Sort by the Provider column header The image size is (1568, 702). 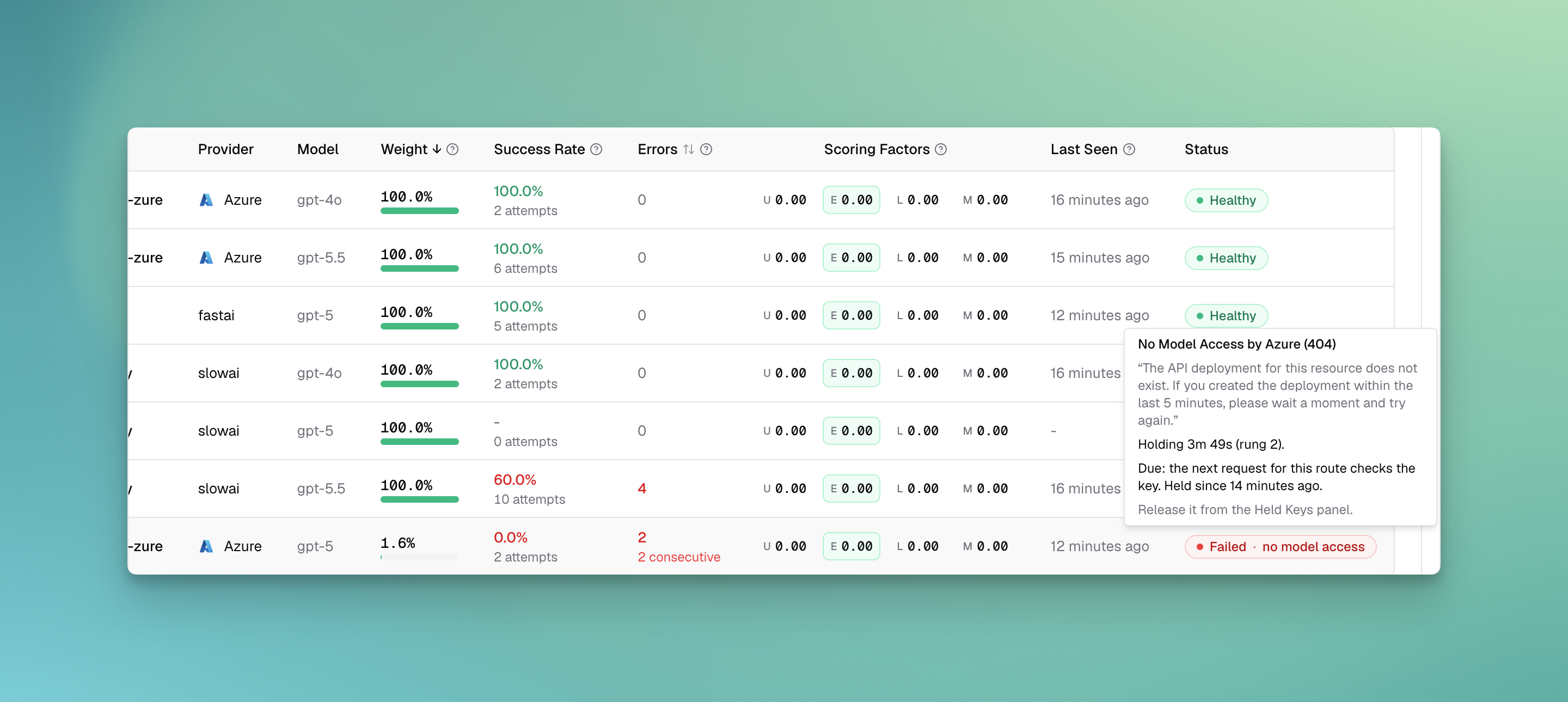tap(226, 149)
